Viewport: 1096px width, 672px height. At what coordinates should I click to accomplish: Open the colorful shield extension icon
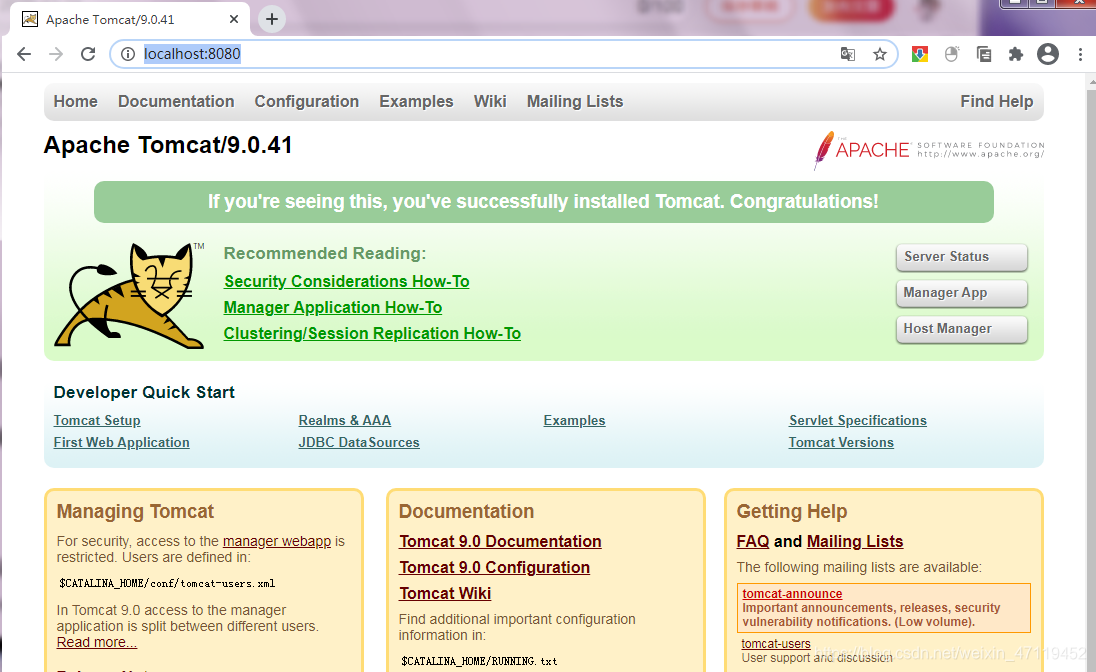pos(920,54)
